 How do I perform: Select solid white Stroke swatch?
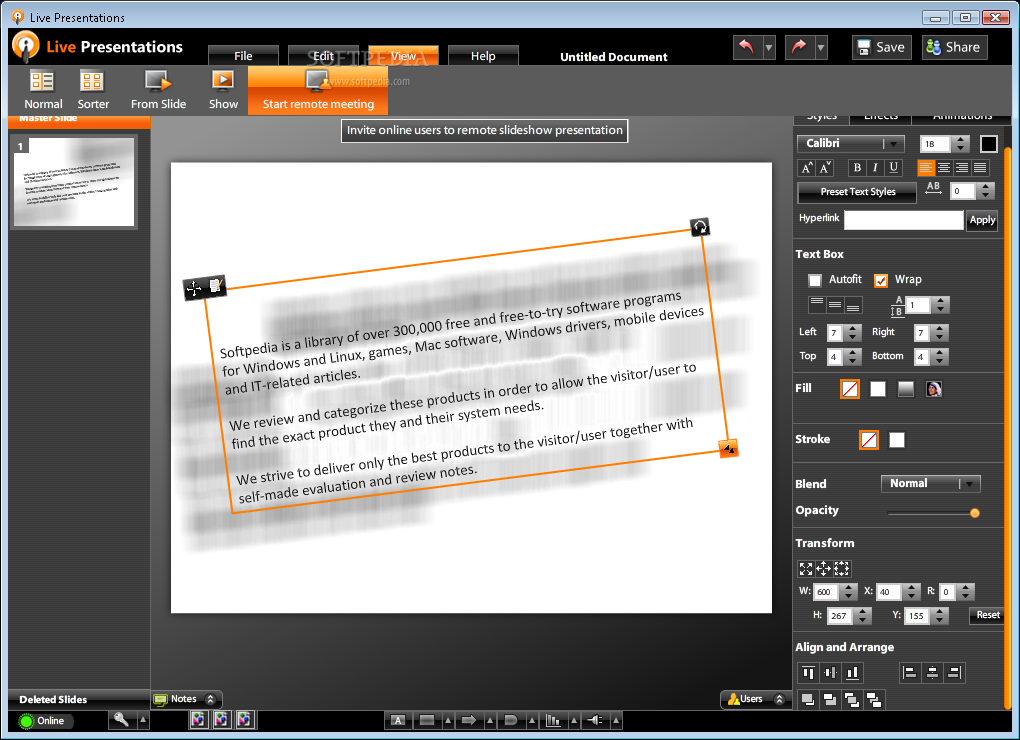[x=896, y=440]
